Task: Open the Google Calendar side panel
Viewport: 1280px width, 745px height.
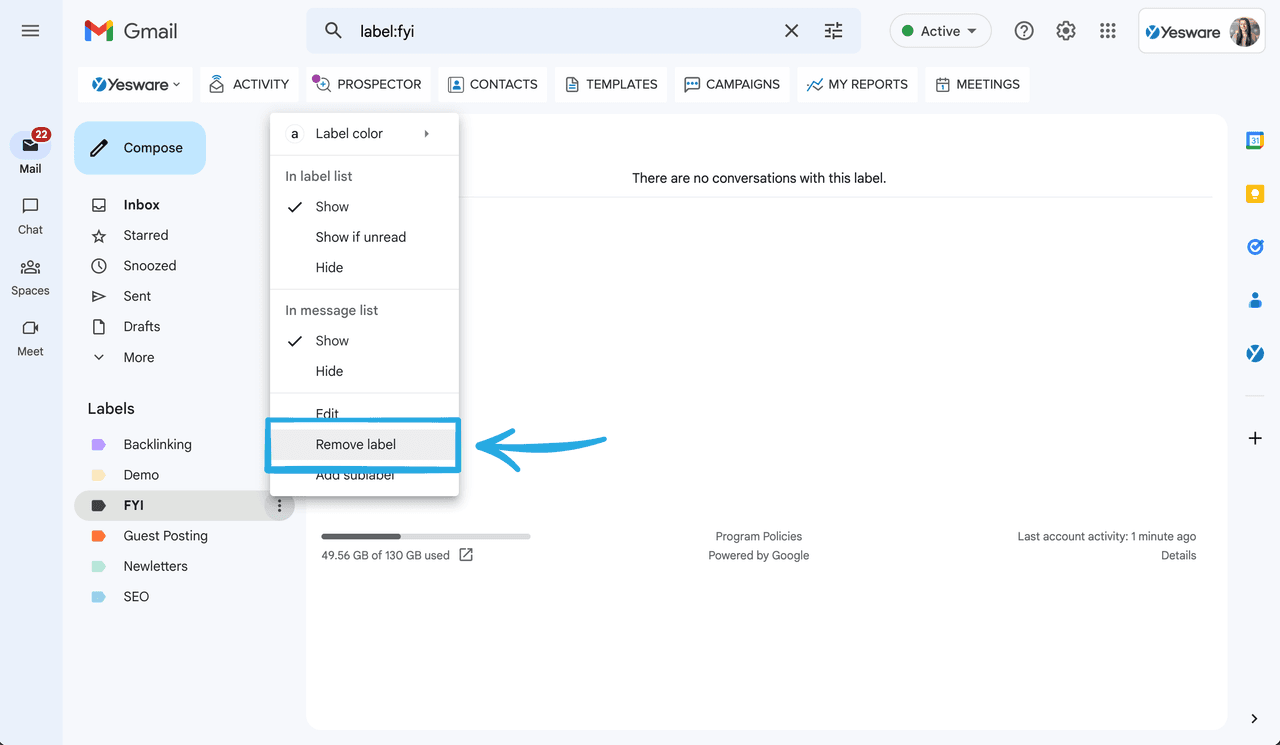Action: [1254, 140]
